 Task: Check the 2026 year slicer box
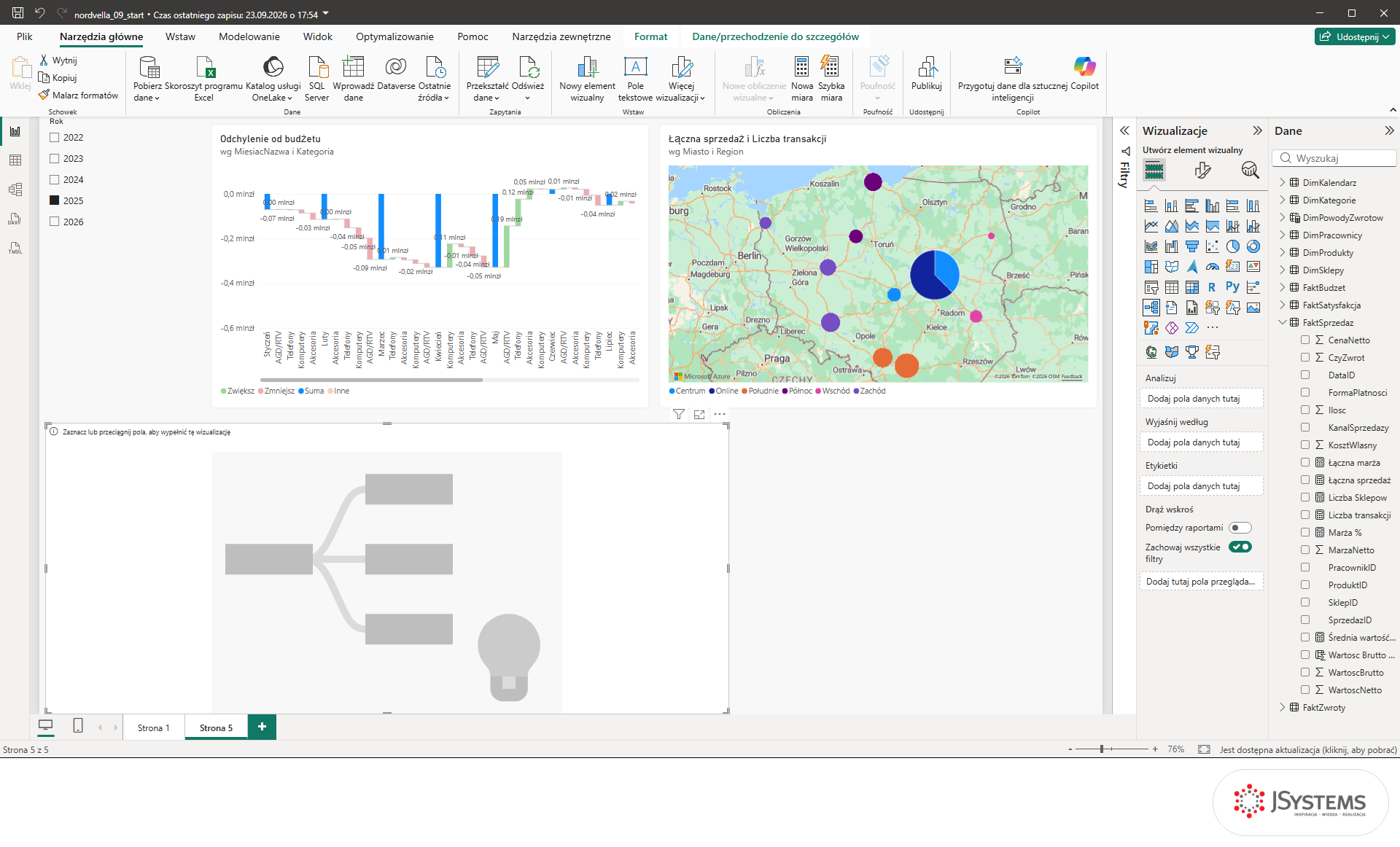(54, 222)
